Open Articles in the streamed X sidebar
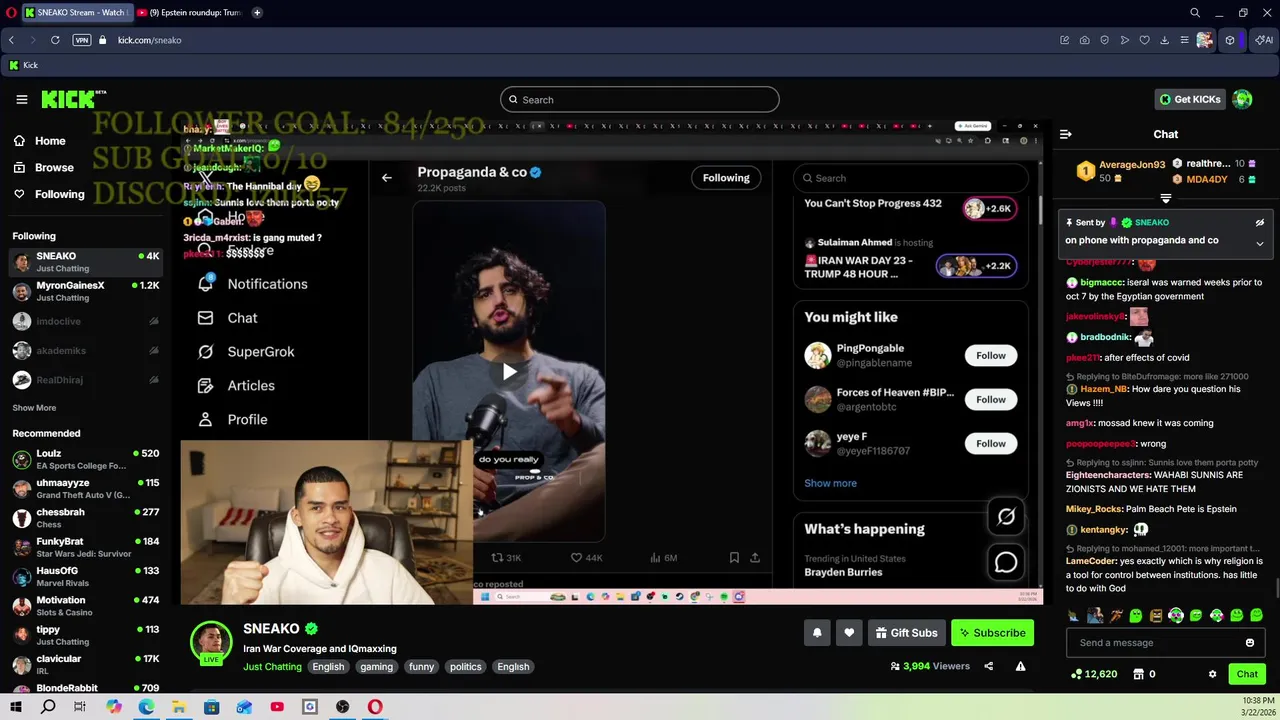The width and height of the screenshot is (1280, 720). (x=236, y=386)
